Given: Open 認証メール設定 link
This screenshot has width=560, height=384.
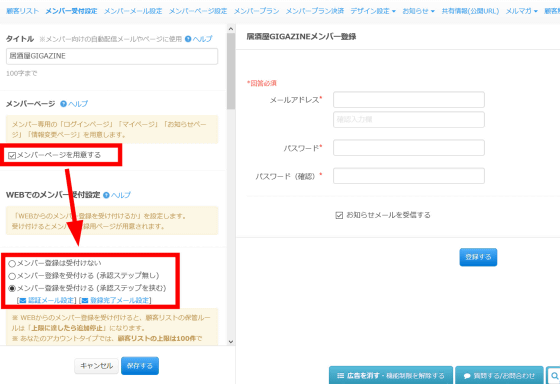Looking at the screenshot, I should [x=51, y=300].
